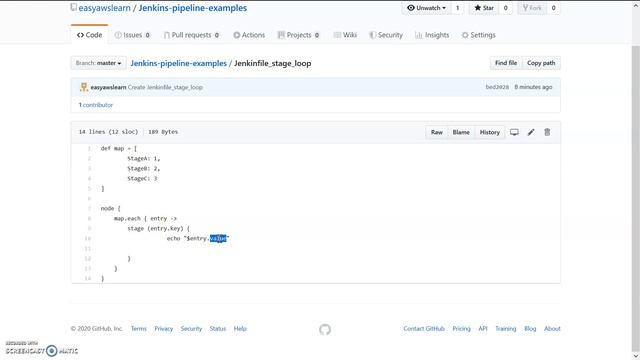Viewport: 640px width, 360px height.
Task: Open the Branch: master selector
Action: pos(98,63)
